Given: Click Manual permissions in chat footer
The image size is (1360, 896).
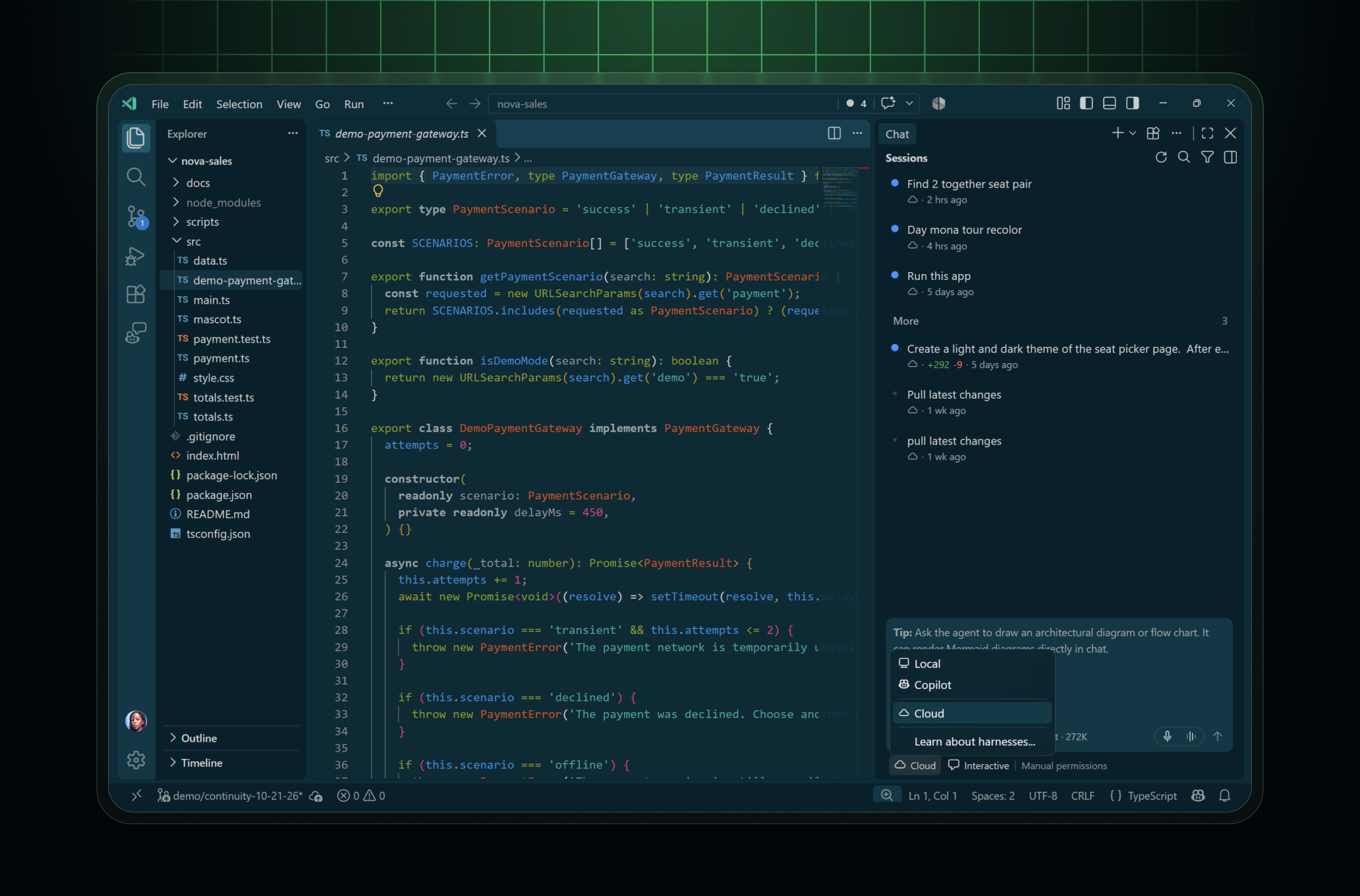Looking at the screenshot, I should coord(1064,766).
